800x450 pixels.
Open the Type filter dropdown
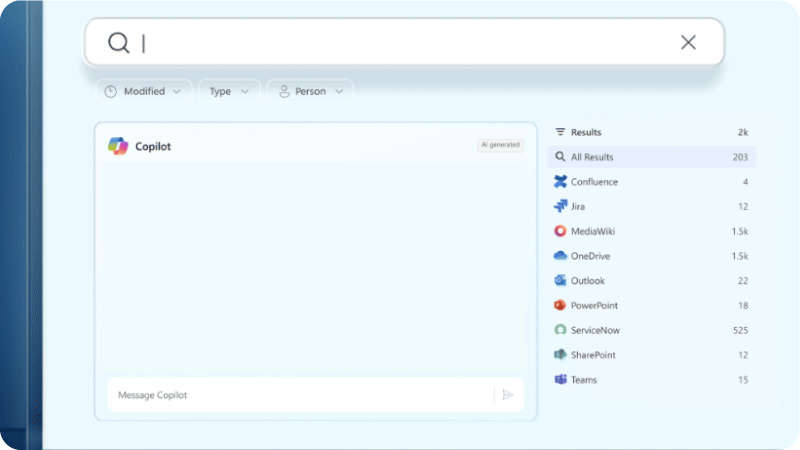[229, 91]
